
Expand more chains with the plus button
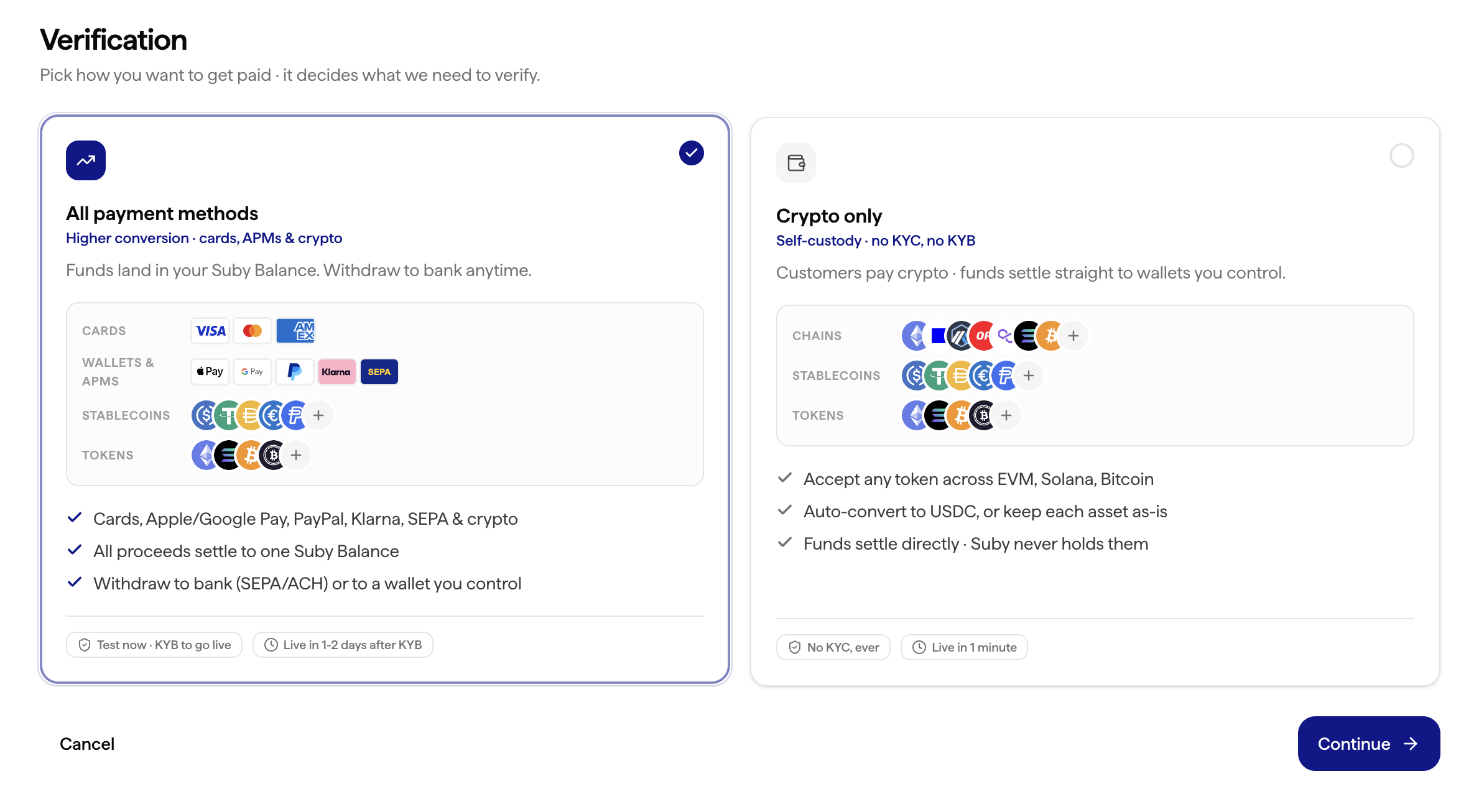pos(1073,336)
